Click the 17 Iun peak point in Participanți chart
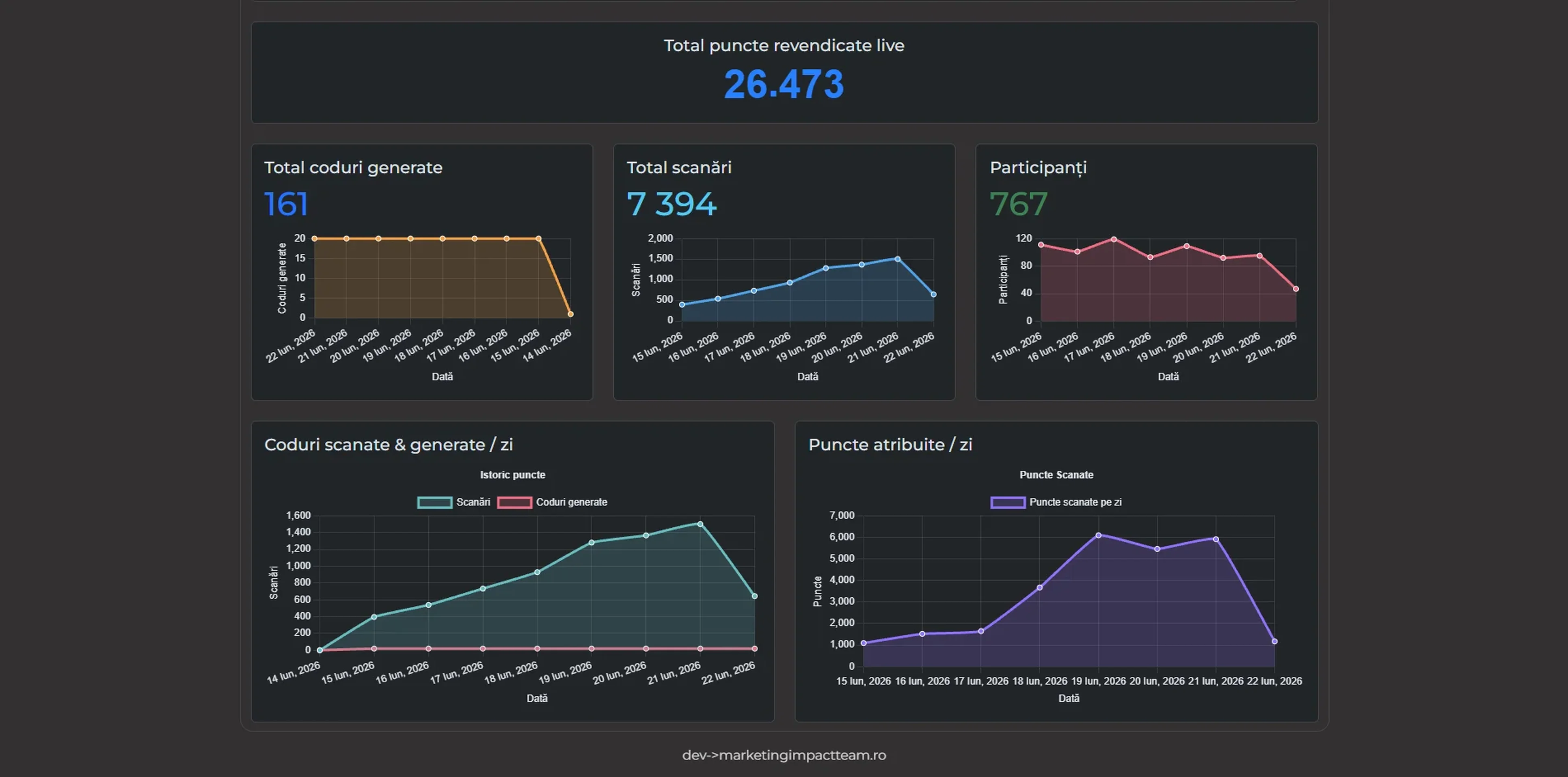 tap(1113, 239)
